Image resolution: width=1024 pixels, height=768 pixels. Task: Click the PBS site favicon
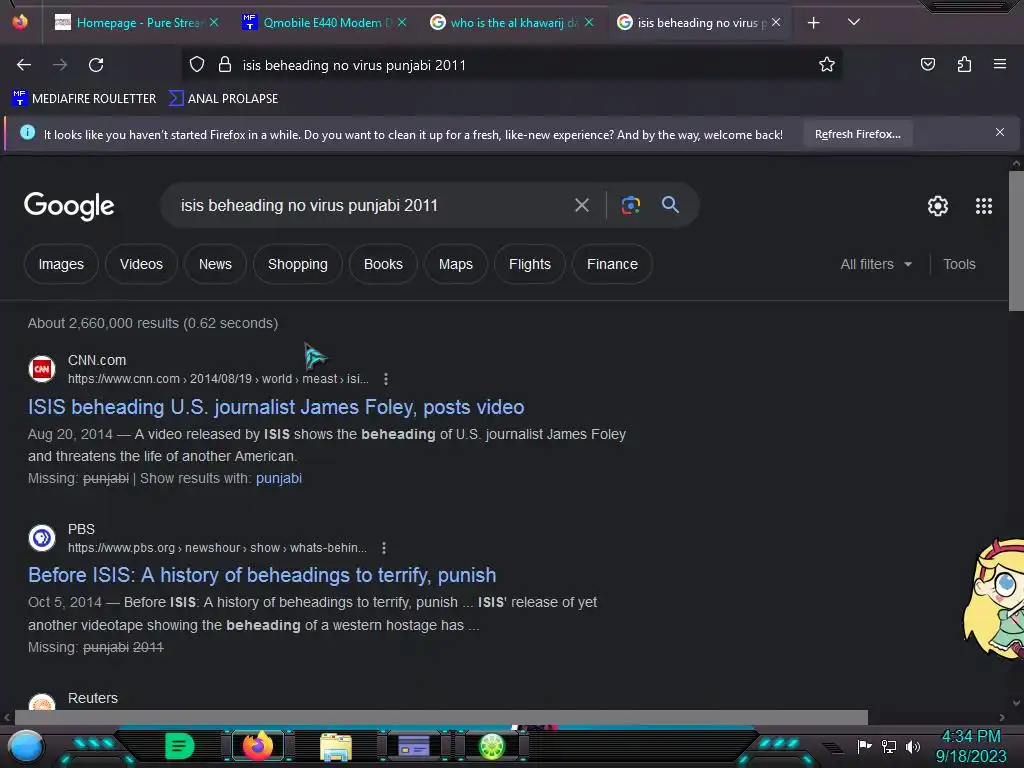[x=42, y=538]
